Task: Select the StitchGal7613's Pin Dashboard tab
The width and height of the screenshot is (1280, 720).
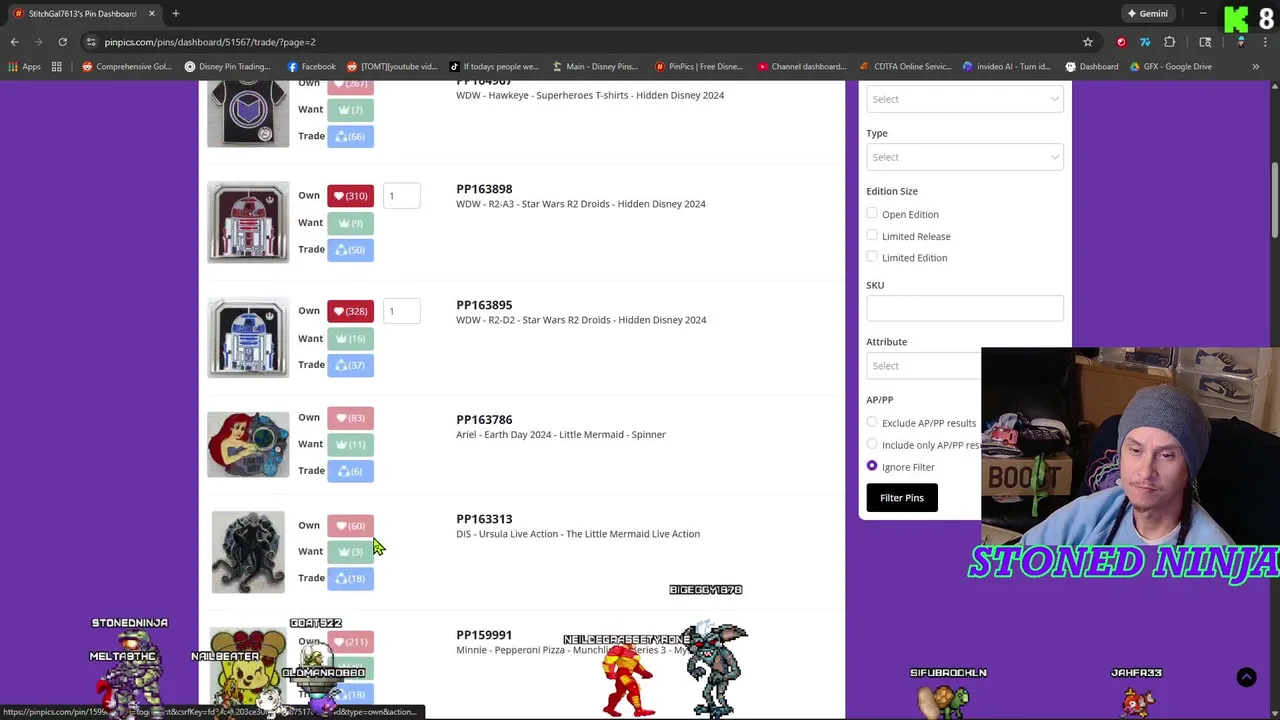Action: tap(82, 14)
